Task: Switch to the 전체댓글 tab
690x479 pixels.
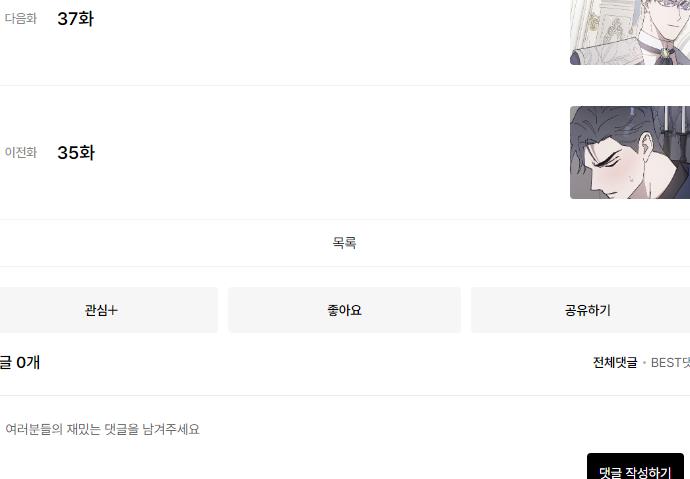Action: [x=615, y=362]
